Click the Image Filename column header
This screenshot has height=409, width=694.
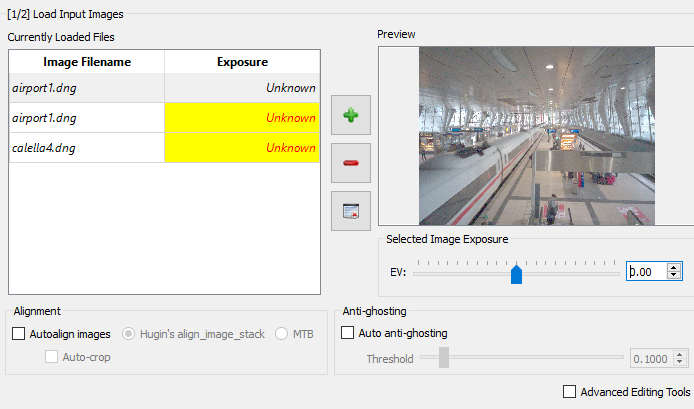(87, 62)
